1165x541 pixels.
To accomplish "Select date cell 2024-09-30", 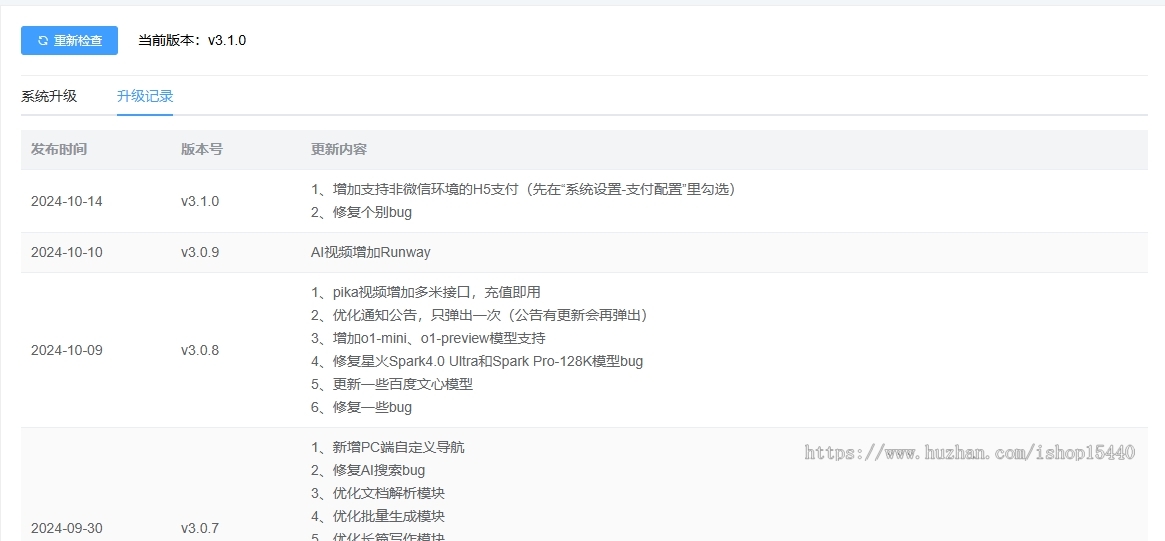I will click(x=67, y=528).
